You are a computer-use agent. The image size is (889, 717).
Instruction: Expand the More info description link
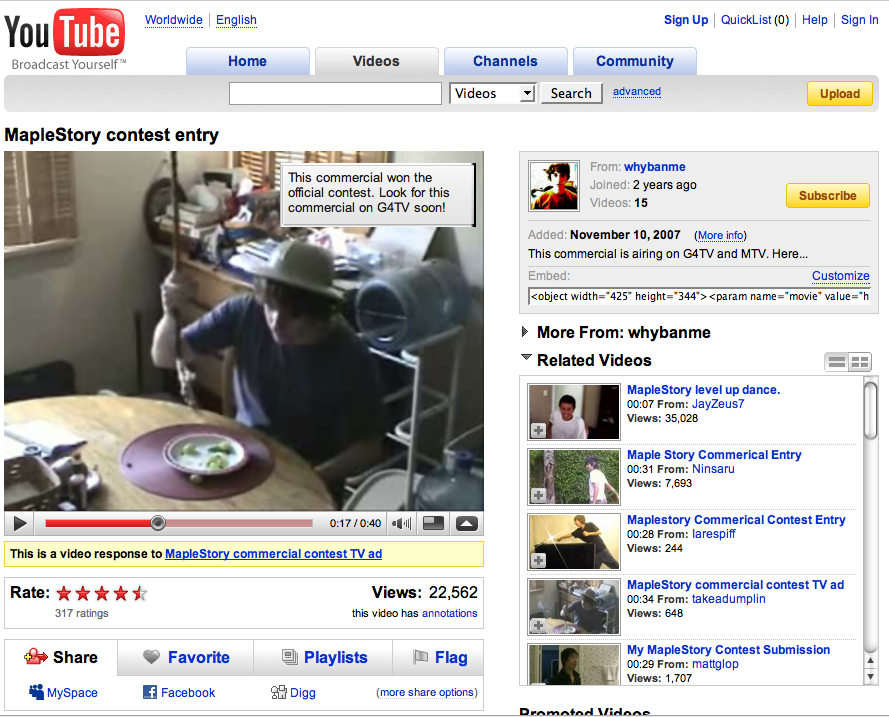point(721,235)
